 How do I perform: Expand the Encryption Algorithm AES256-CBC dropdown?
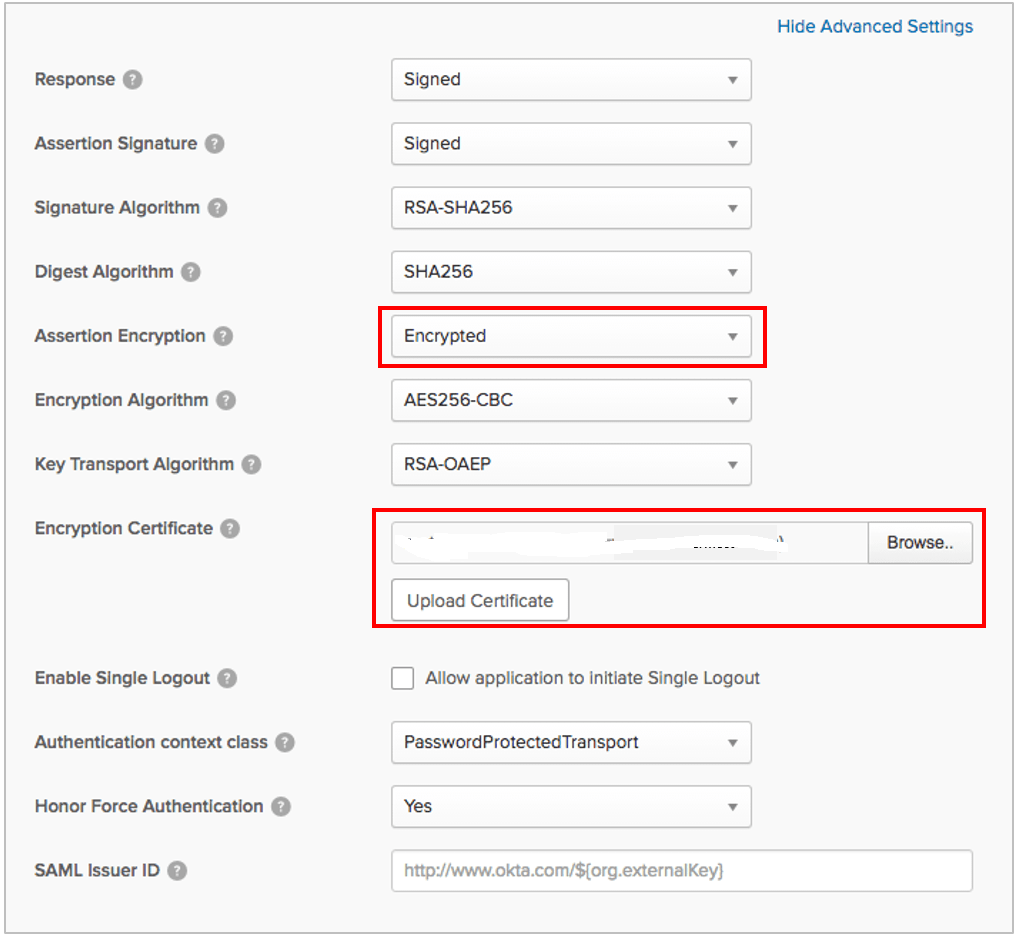pos(570,400)
